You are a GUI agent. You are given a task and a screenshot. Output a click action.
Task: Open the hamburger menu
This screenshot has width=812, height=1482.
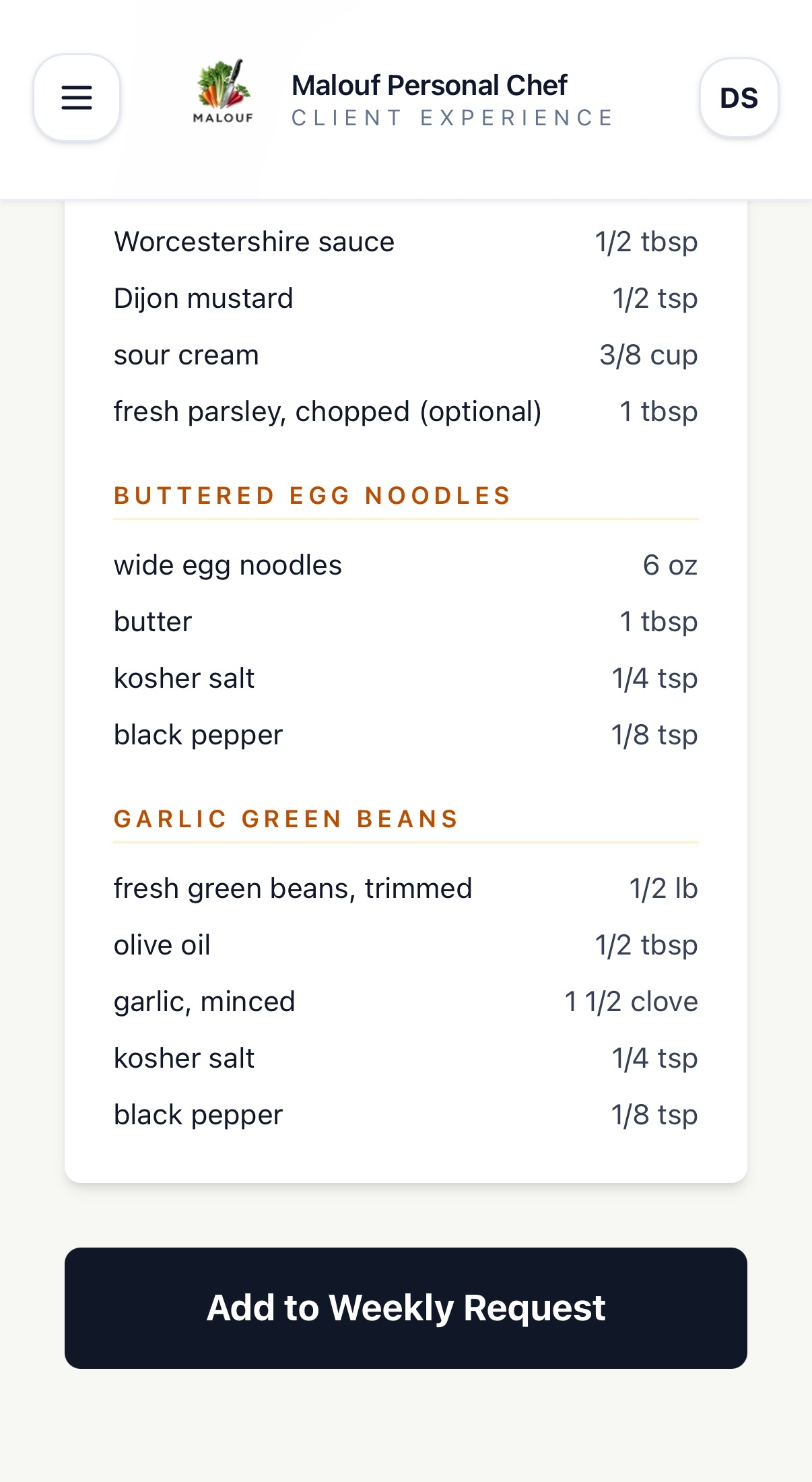point(77,98)
